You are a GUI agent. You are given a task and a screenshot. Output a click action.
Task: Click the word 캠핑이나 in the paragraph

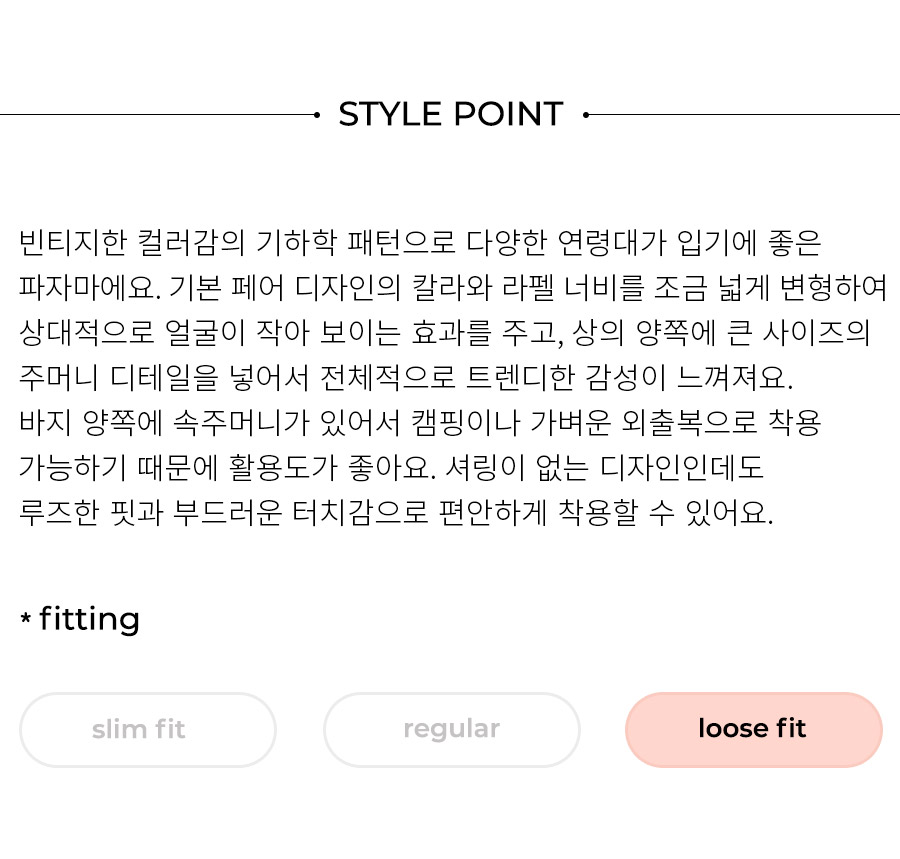(x=465, y=423)
